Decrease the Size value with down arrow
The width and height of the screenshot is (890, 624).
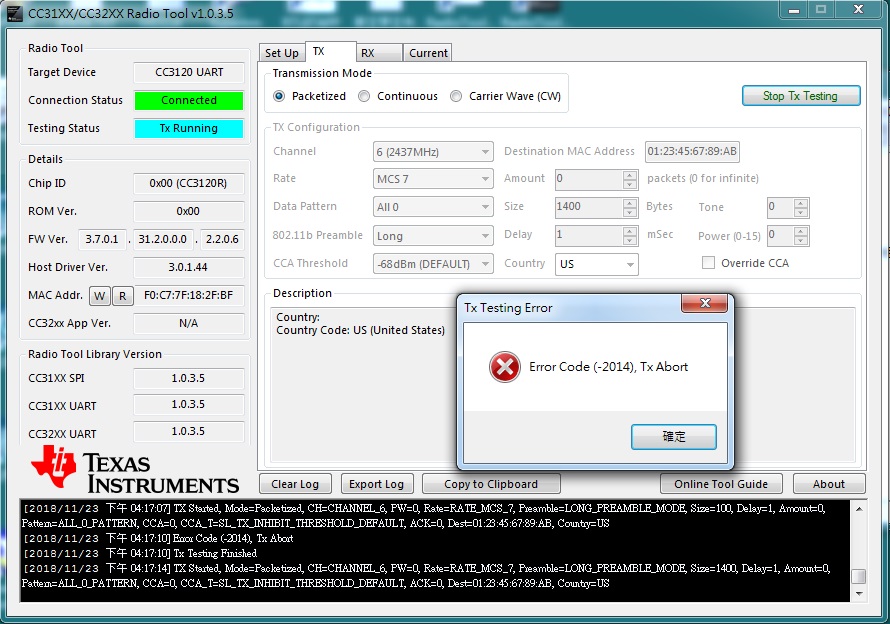(629, 212)
